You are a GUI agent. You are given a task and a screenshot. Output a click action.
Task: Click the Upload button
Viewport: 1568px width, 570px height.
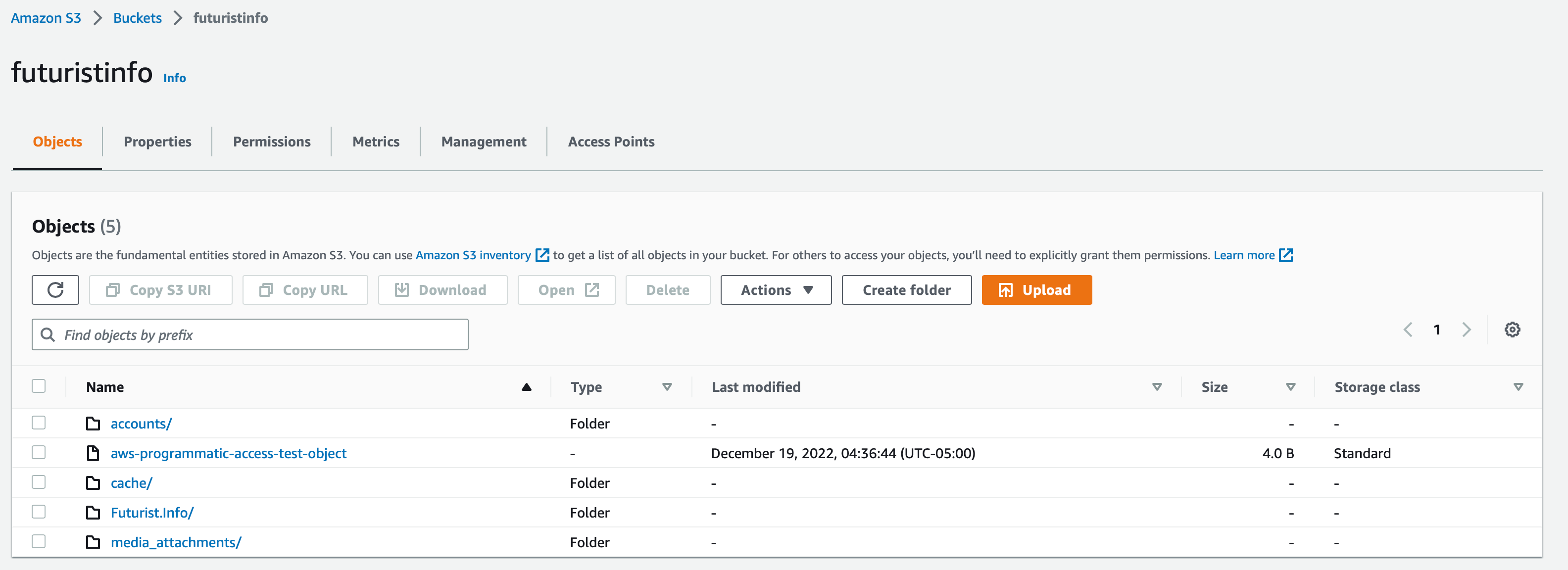pos(1036,289)
